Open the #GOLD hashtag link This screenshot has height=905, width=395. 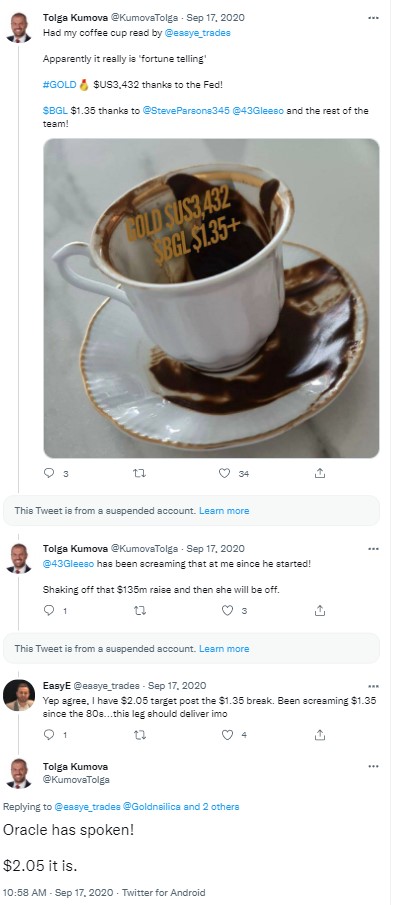tap(59, 85)
